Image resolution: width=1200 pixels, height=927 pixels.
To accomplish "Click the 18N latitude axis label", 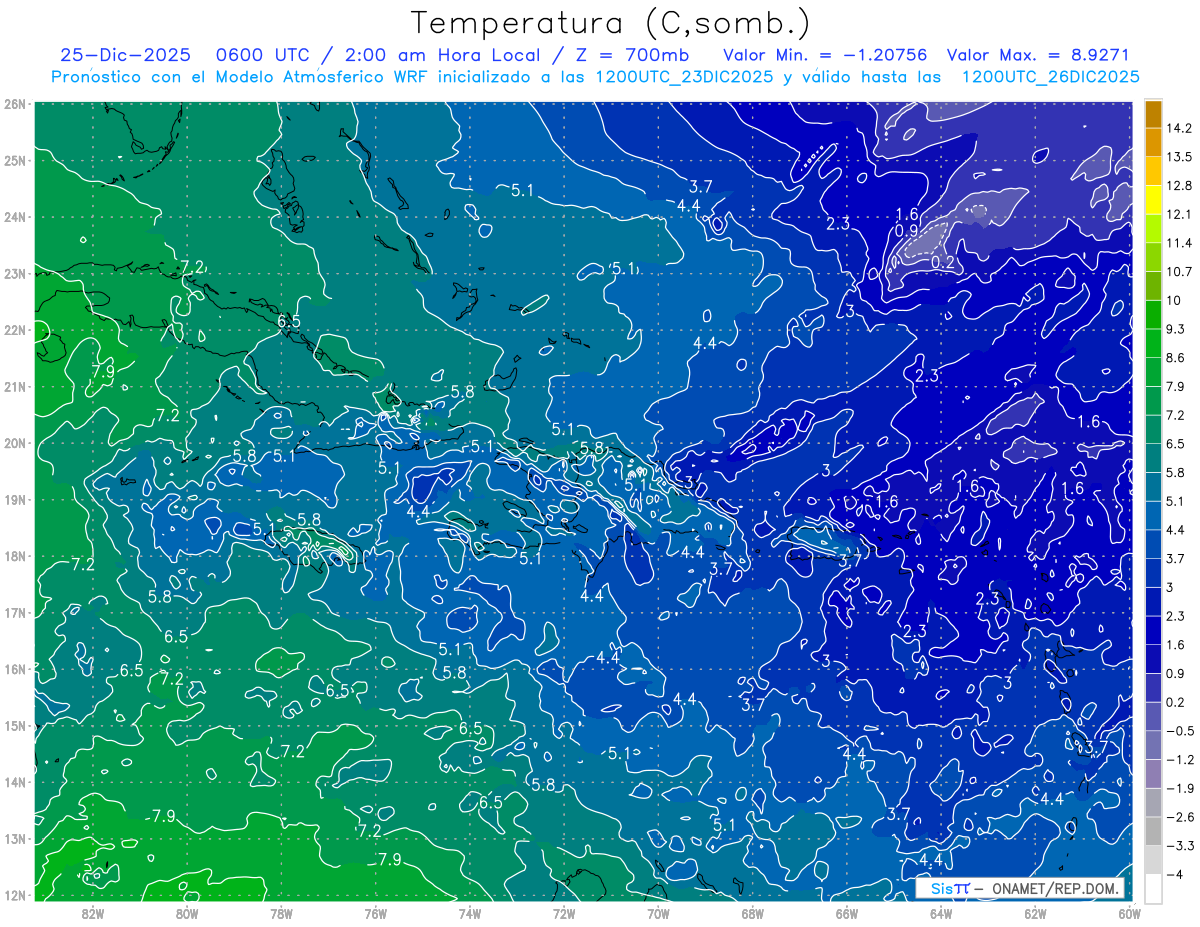I will click(x=15, y=556).
